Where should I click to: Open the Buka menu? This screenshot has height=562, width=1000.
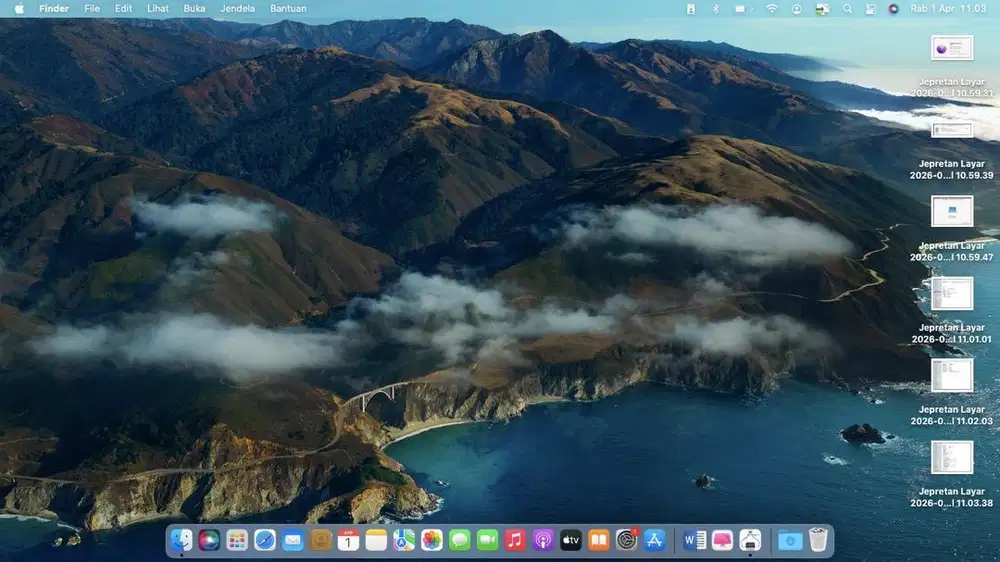[195, 8]
